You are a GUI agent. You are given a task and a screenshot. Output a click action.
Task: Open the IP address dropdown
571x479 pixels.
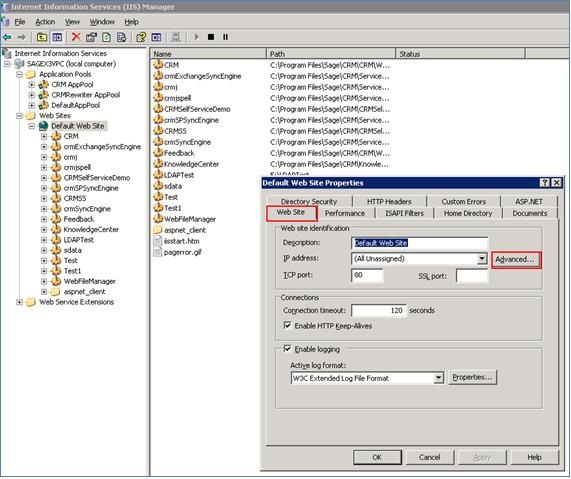click(x=481, y=259)
